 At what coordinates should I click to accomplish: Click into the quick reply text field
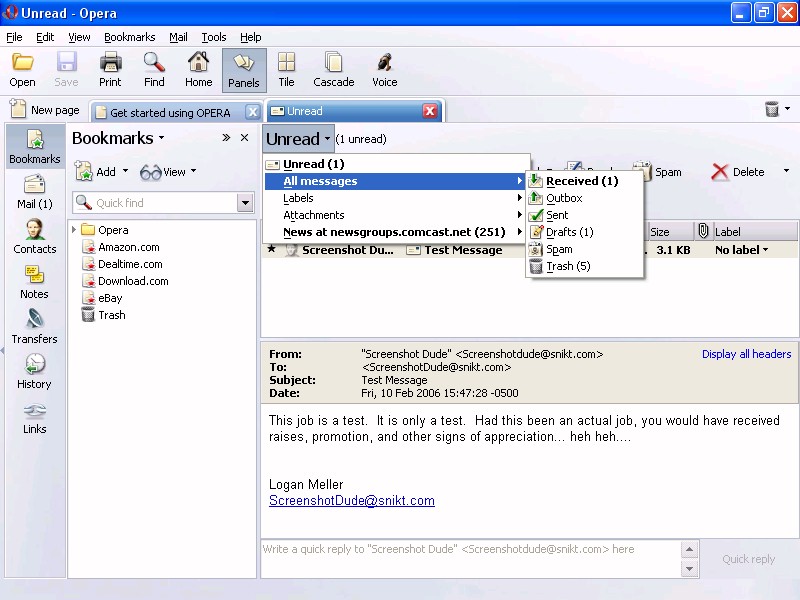point(470,559)
